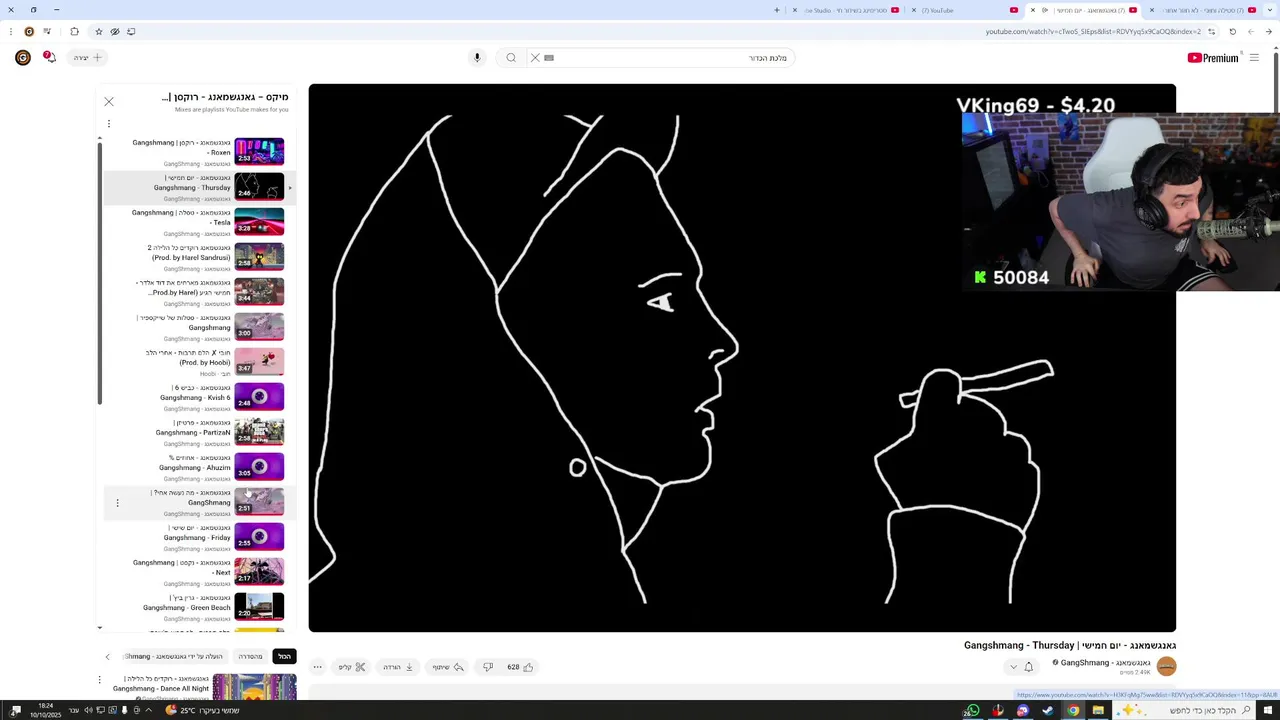1280x720 pixels.
Task: Open Chrome from the taskbar
Action: 1073,711
